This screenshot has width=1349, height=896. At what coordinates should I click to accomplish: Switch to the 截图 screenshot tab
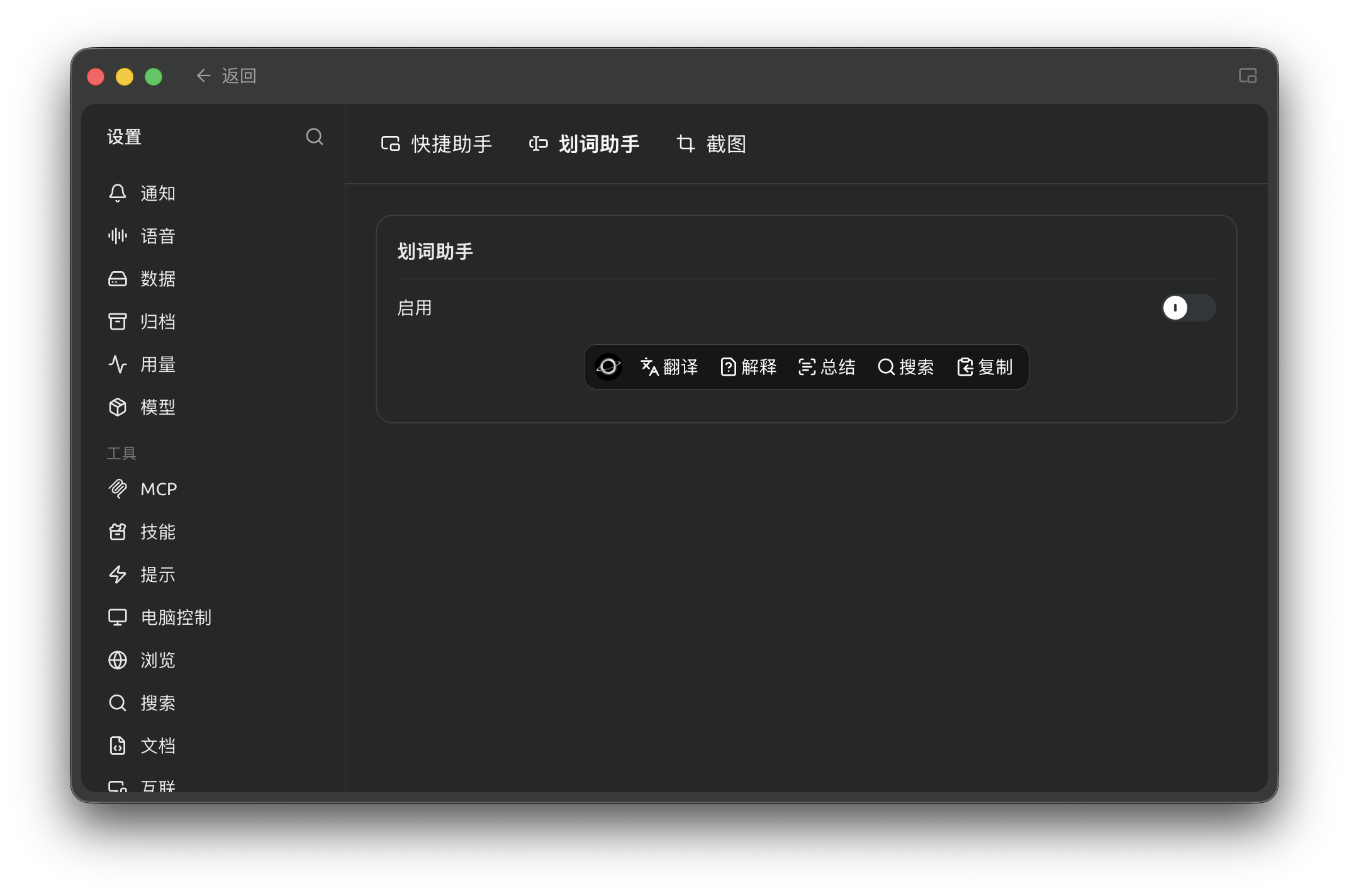click(712, 144)
